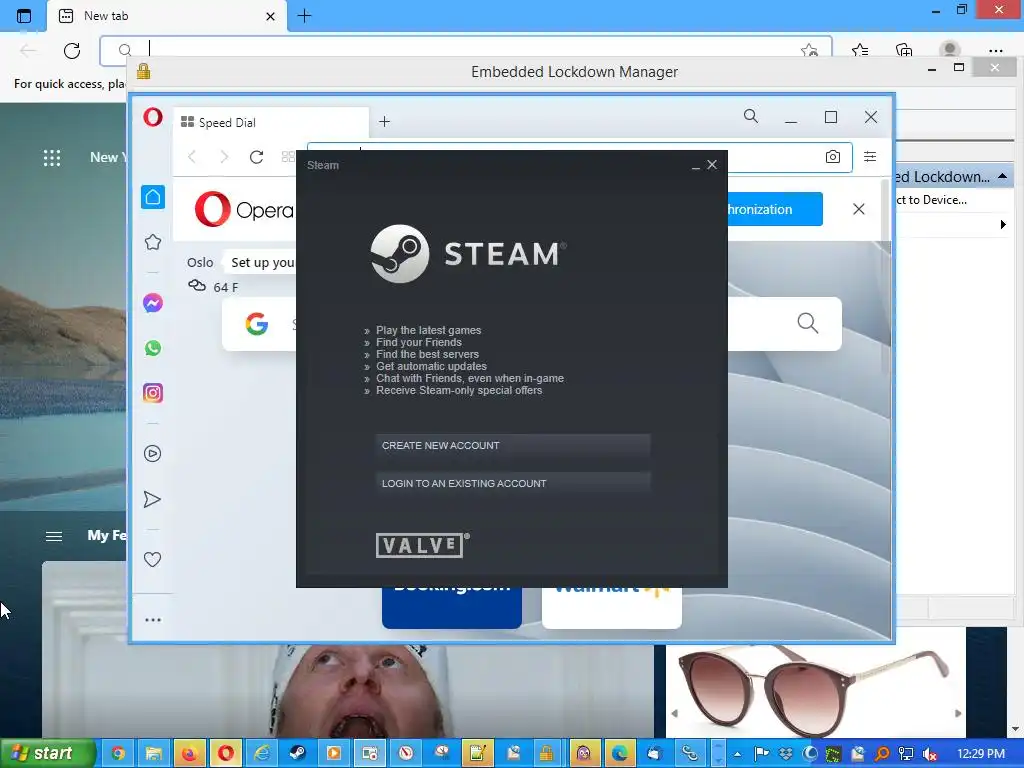Viewport: 1024px width, 768px height.
Task: Open Opera bookmarks star in sidebar
Action: pos(153,242)
